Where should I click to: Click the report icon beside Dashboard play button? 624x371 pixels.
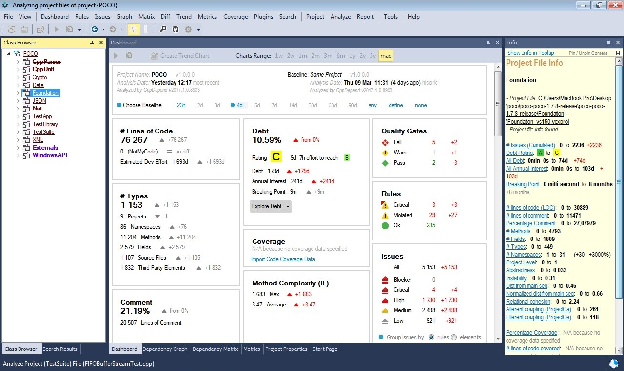[x=129, y=56]
